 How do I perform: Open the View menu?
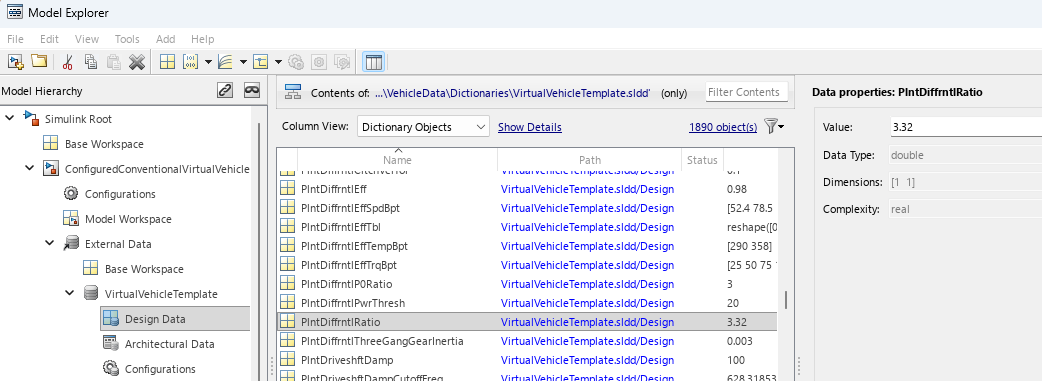pos(87,39)
